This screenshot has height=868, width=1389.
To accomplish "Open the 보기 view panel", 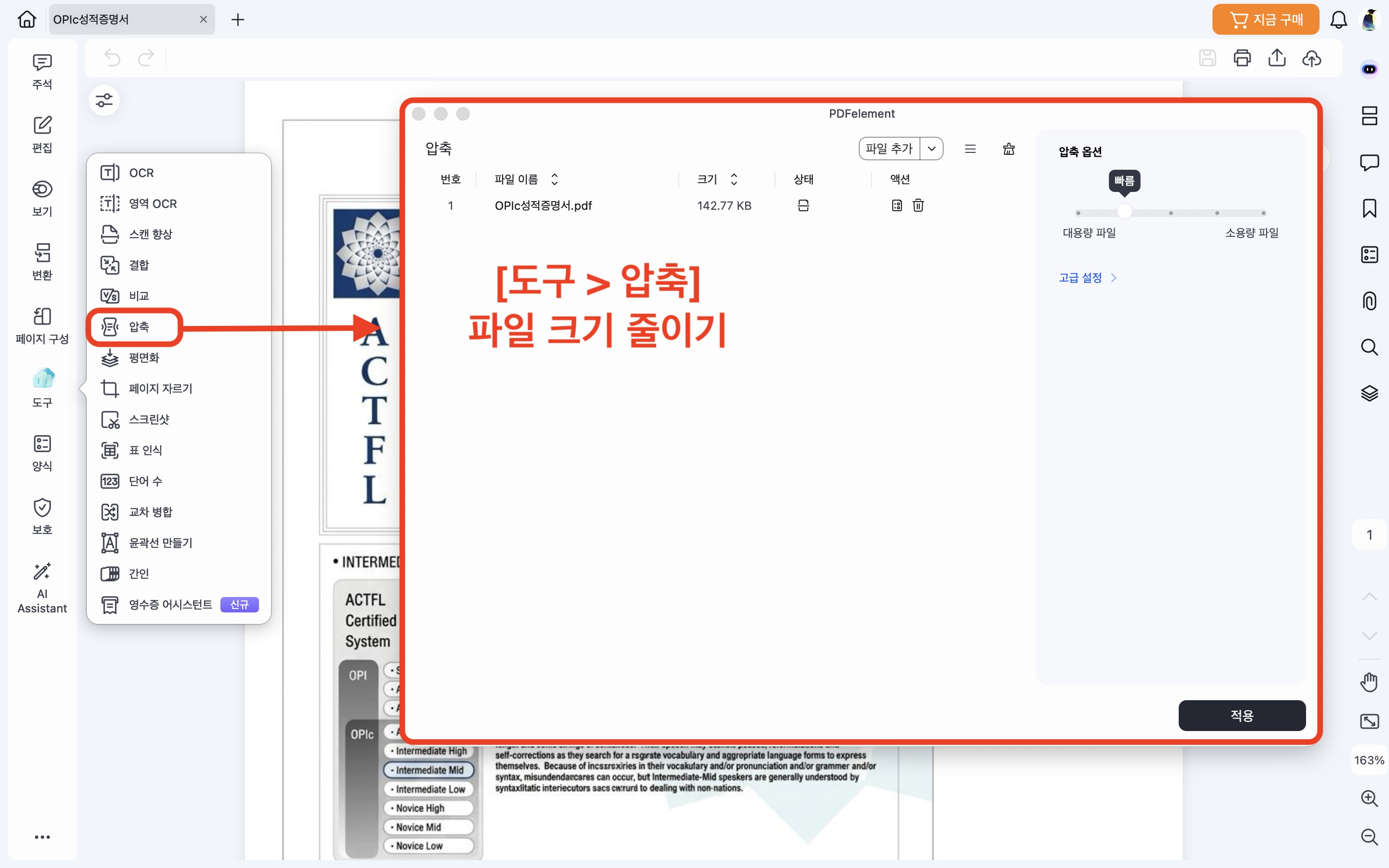I will tap(42, 199).
